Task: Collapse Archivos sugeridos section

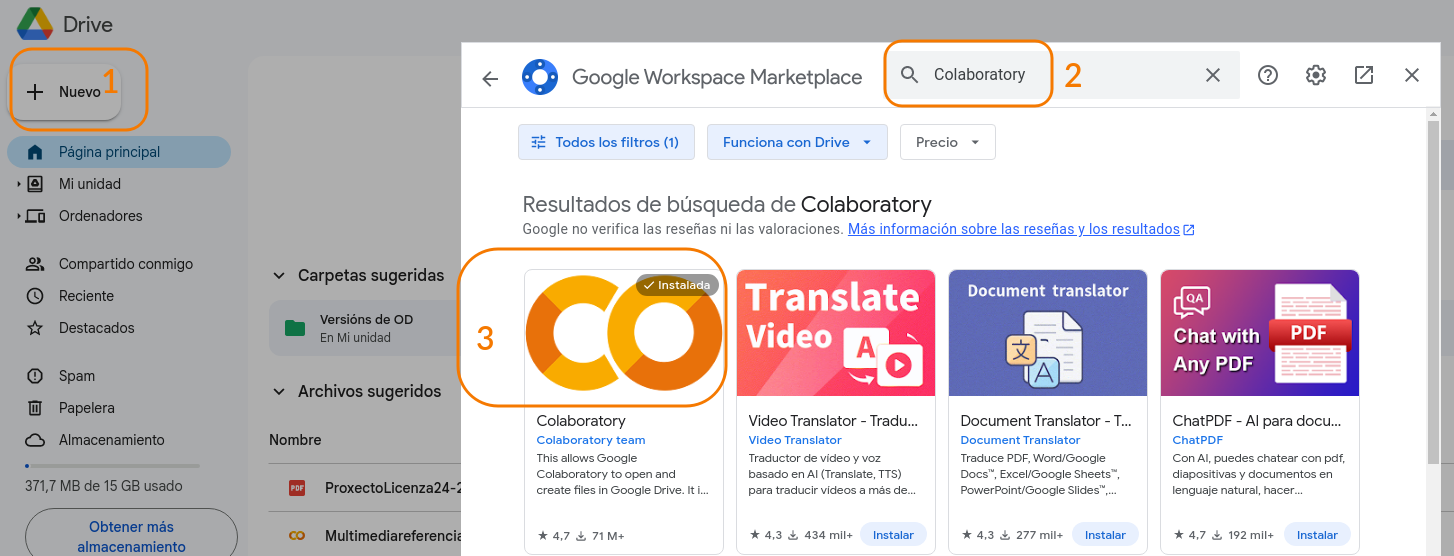Action: (278, 392)
